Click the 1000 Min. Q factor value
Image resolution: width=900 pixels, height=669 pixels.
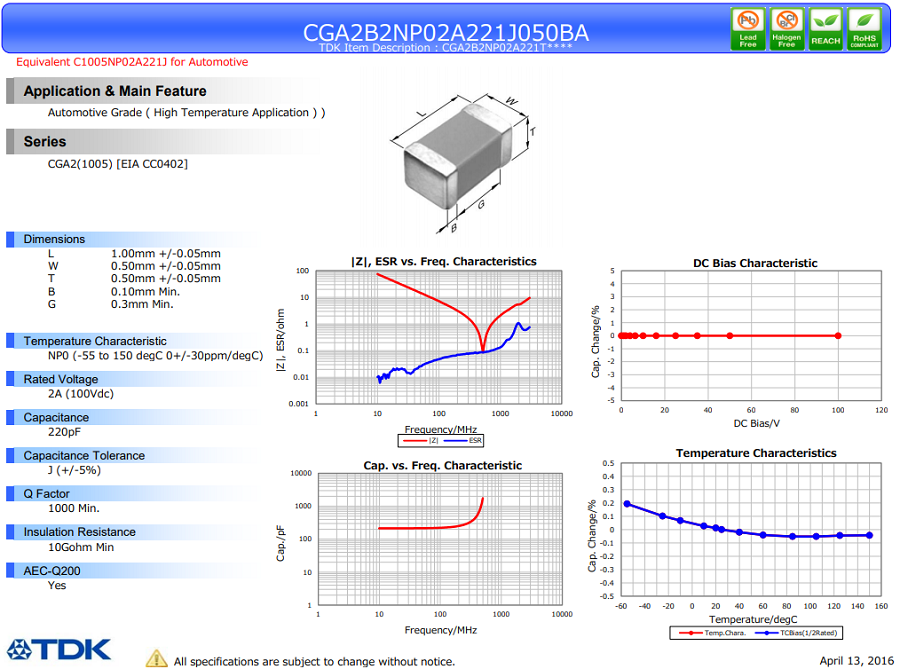pos(73,508)
